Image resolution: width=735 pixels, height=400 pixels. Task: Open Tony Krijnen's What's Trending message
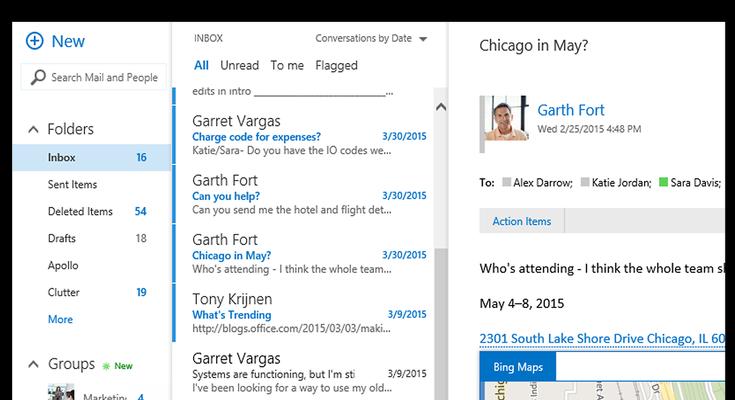click(303, 313)
